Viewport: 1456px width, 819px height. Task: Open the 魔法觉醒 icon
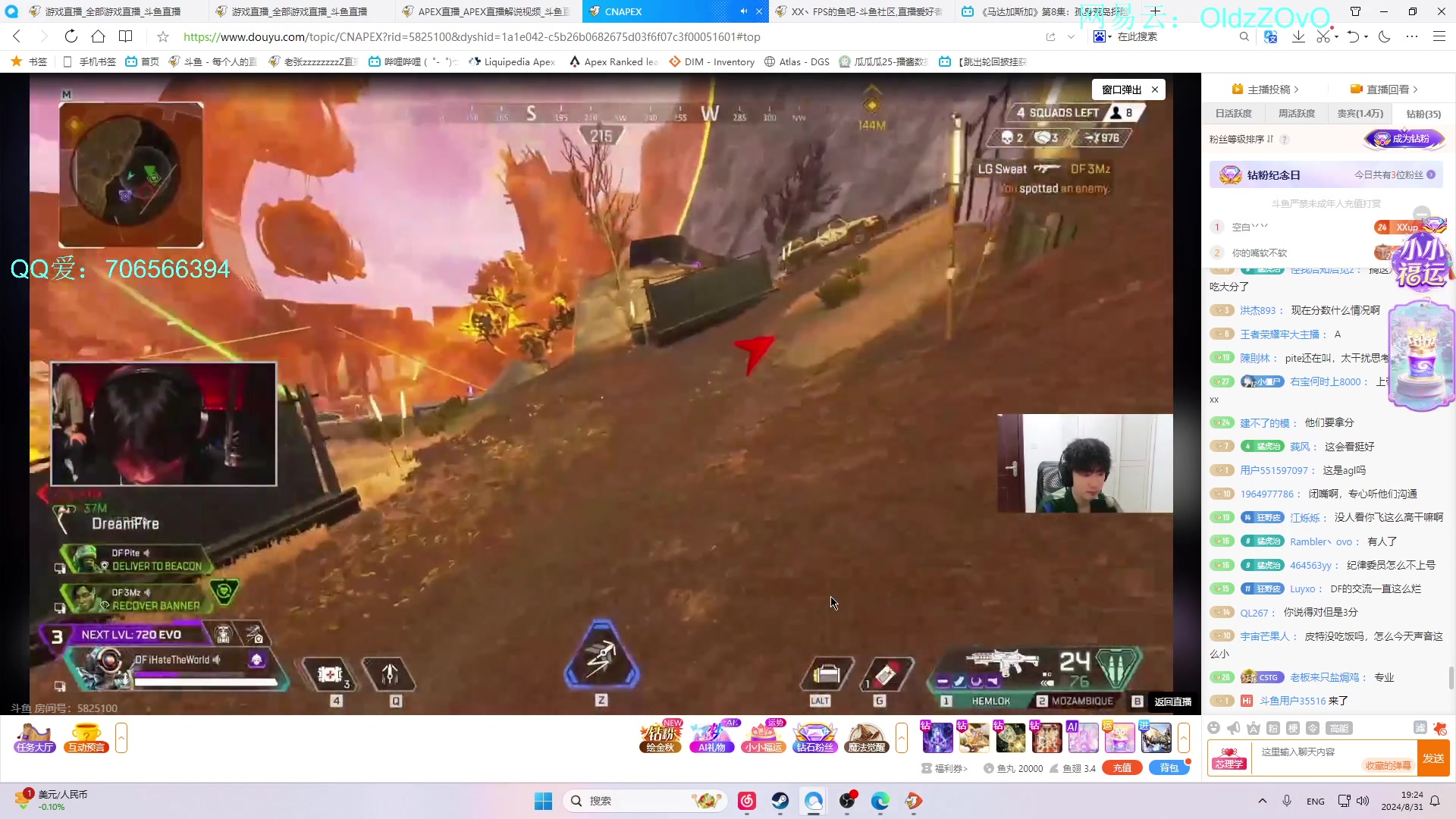pyautogui.click(x=866, y=738)
